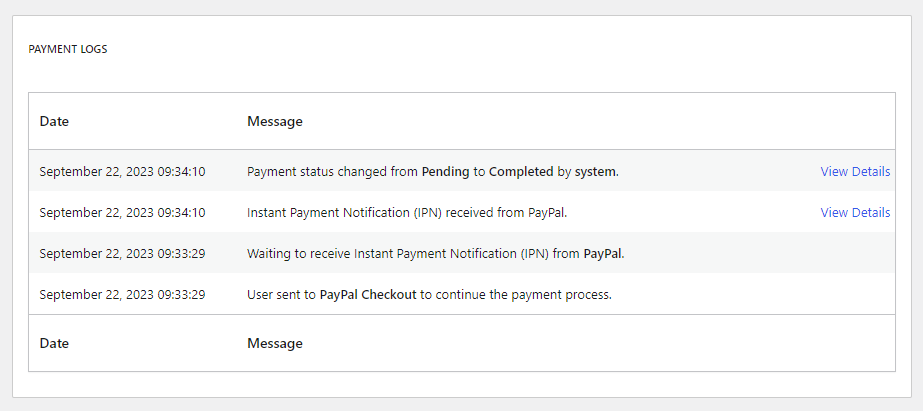Click the Message label in the table footer
Screen dimensions: 923x411
tap(275, 343)
